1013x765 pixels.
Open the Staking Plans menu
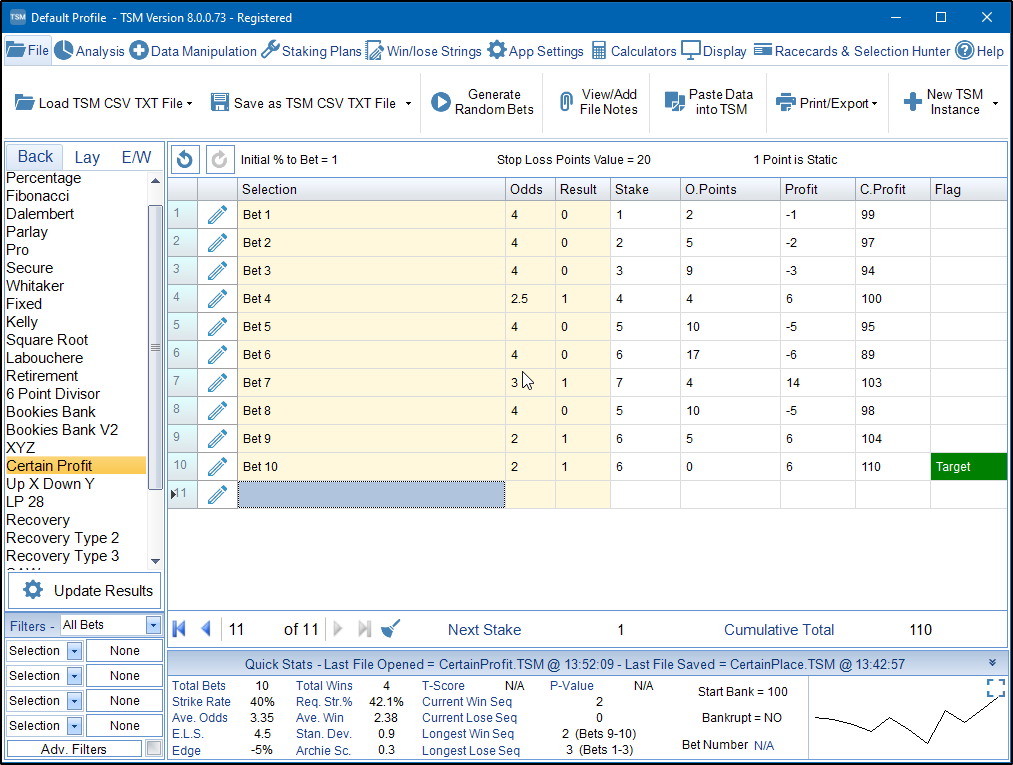coord(311,51)
